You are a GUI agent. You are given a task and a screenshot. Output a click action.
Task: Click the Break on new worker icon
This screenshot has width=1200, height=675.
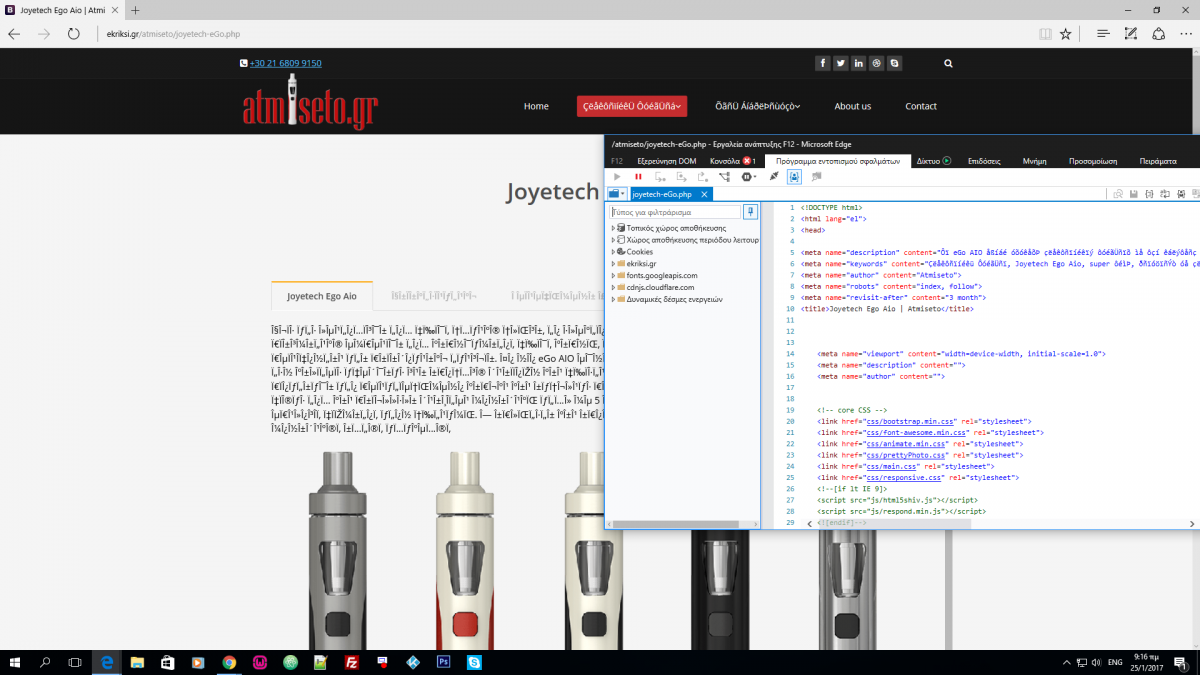[724, 176]
